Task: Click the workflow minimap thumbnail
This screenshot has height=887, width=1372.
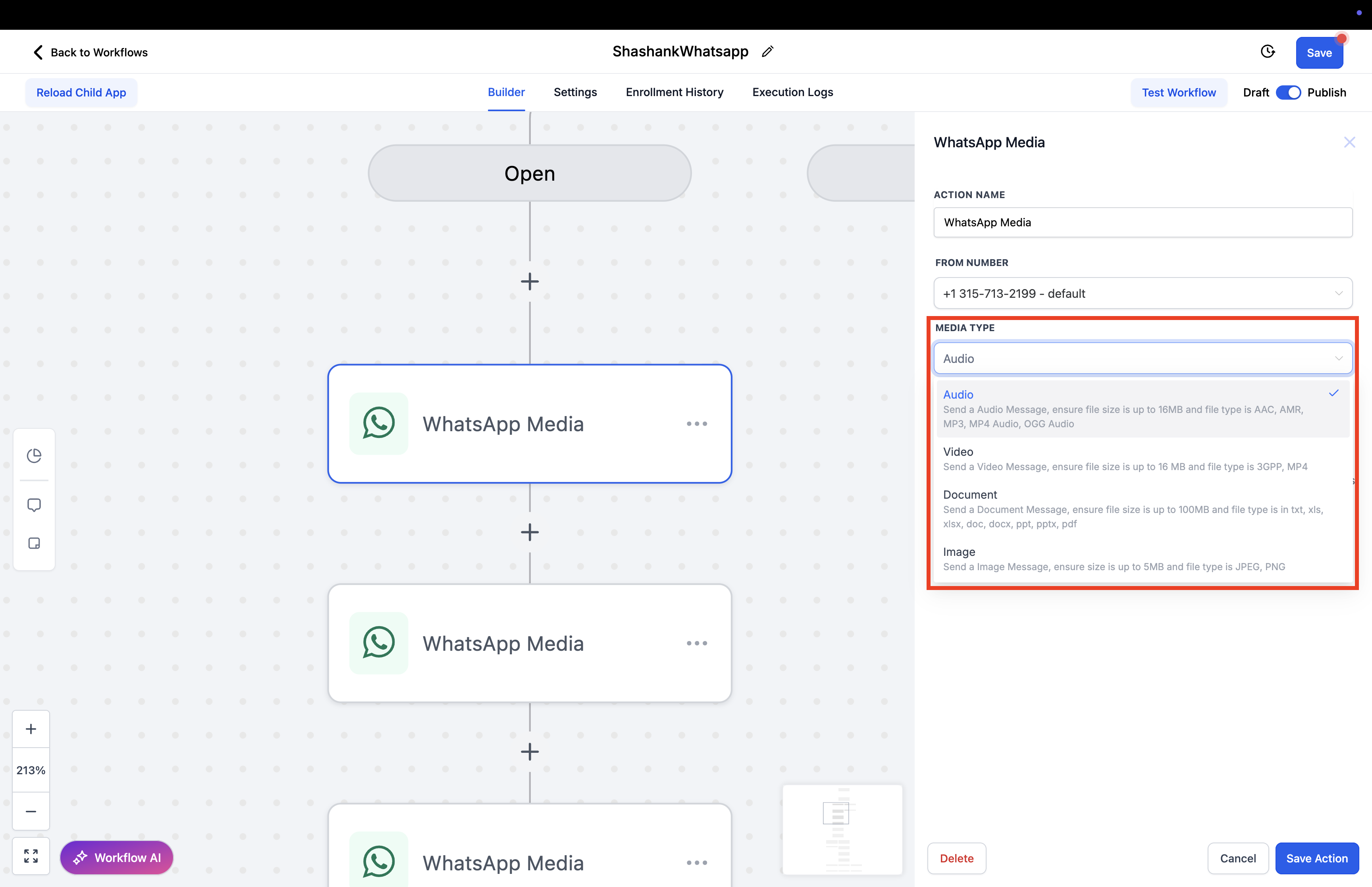Action: [x=842, y=829]
